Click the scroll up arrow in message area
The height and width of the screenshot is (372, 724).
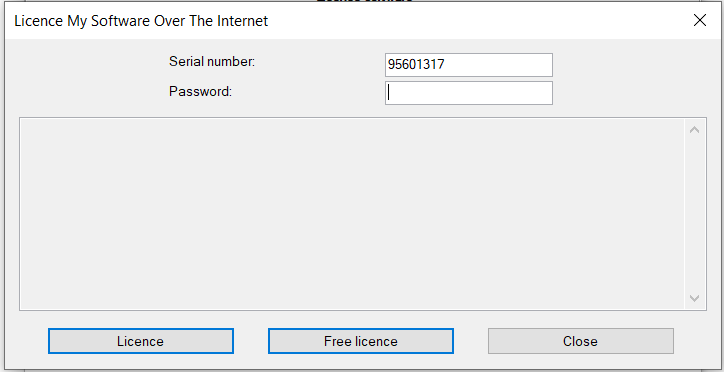(694, 130)
